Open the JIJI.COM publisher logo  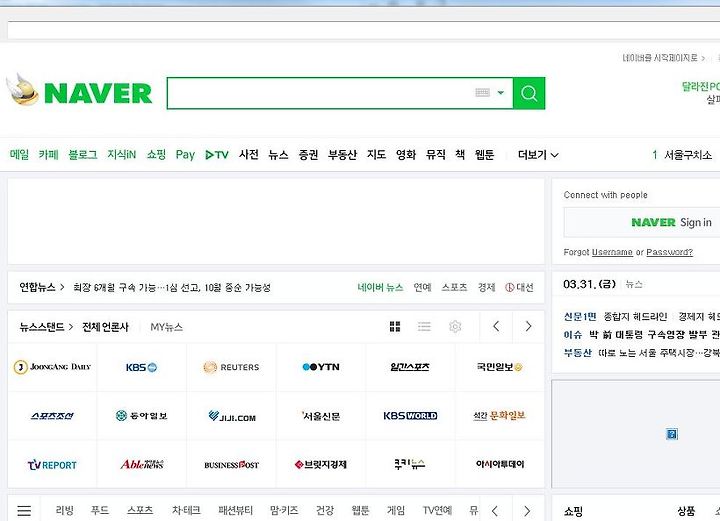click(231, 416)
